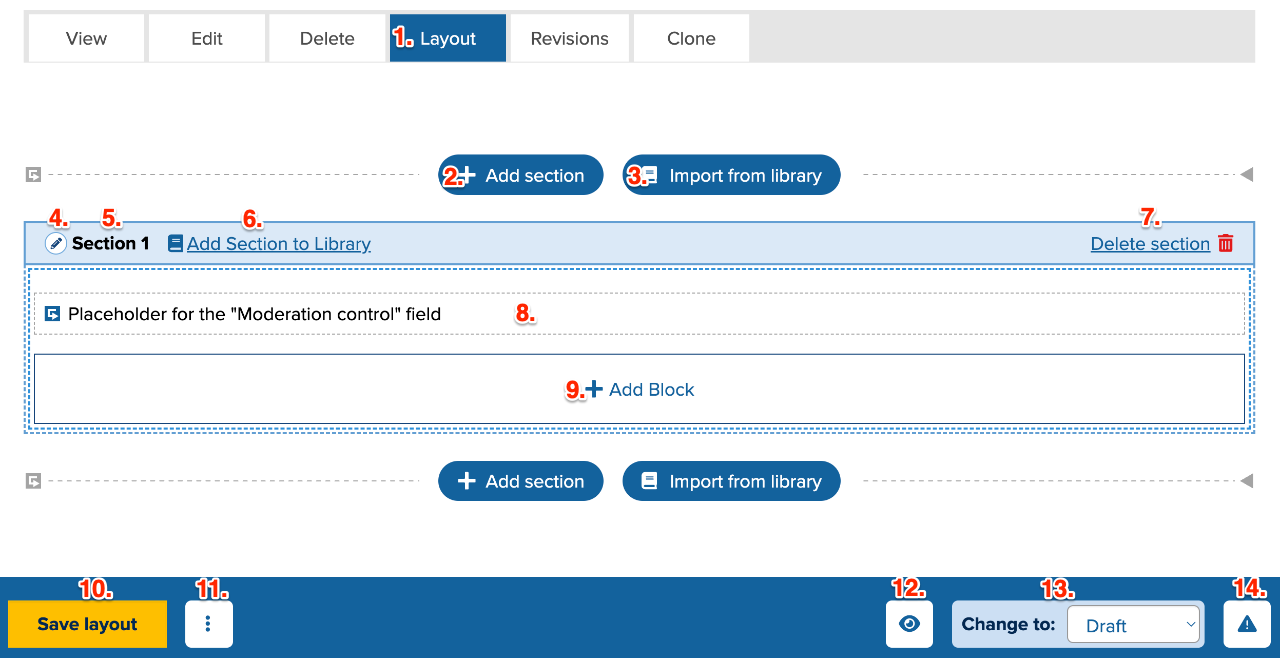Open the Change to Draft dropdown
This screenshot has height=658, width=1280.
click(x=1134, y=625)
